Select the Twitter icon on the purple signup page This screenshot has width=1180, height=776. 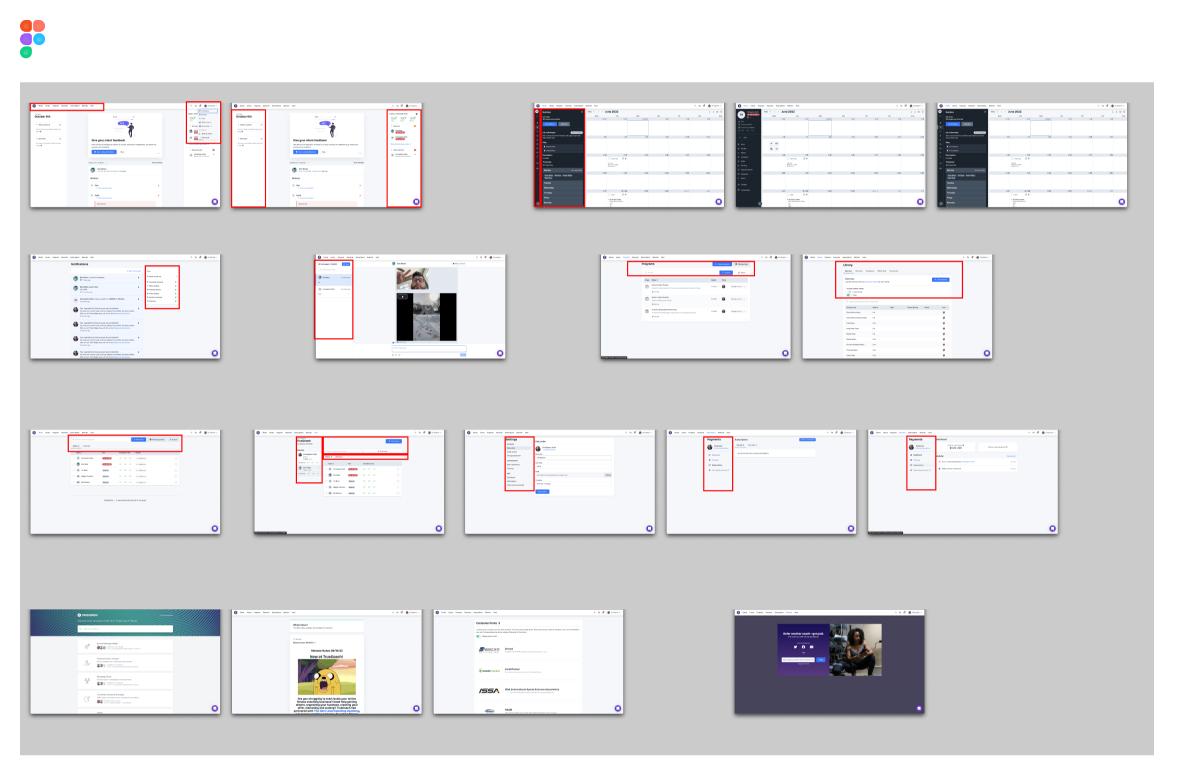coord(795,647)
